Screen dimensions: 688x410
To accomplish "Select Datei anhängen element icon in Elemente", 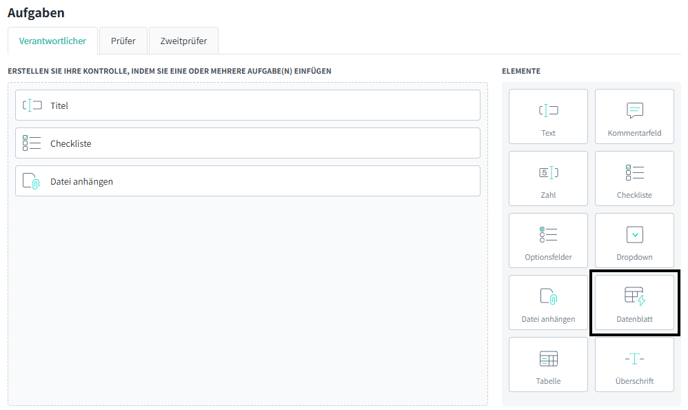I will coord(548,297).
